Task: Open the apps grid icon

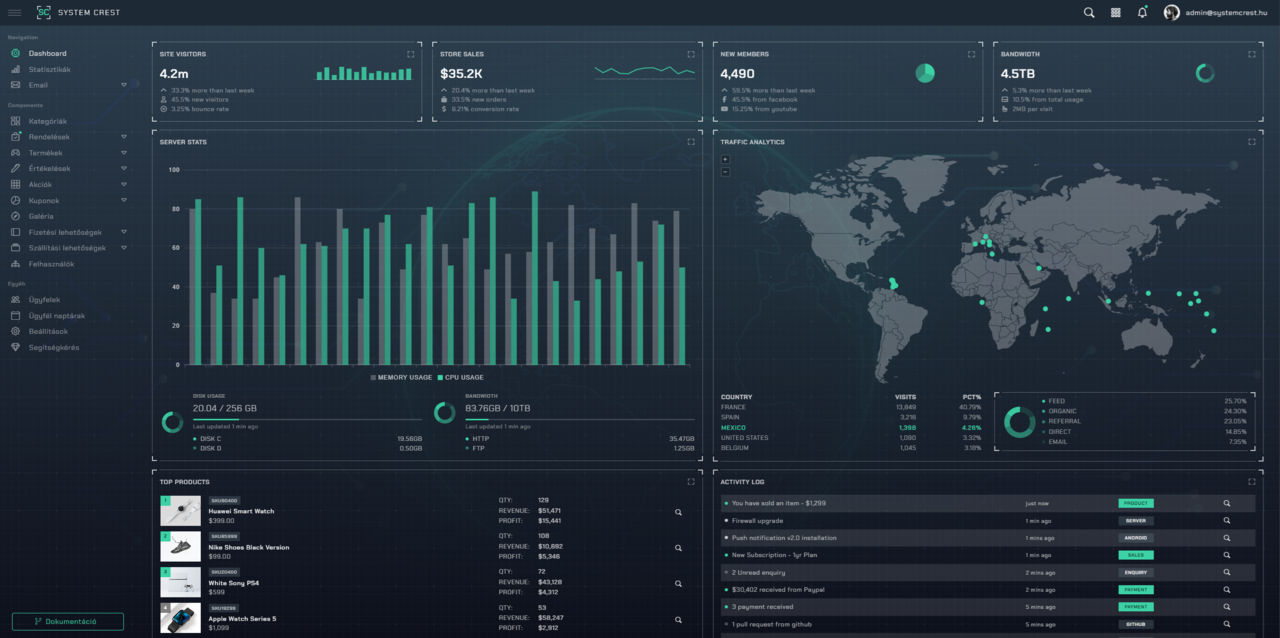Action: pyautogui.click(x=1116, y=13)
